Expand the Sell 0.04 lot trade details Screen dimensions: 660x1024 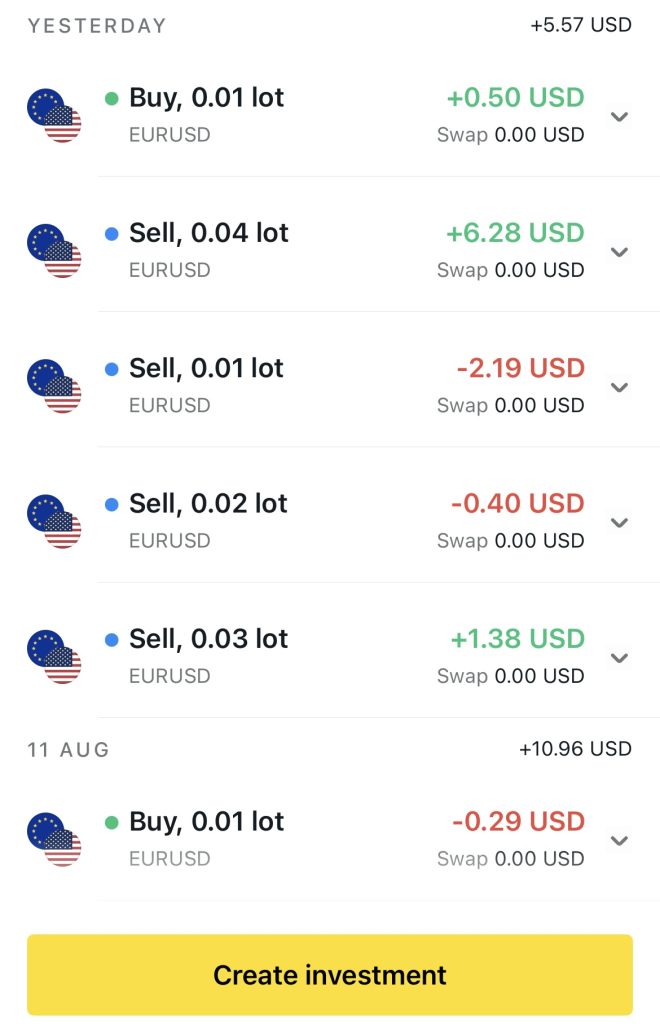[619, 251]
